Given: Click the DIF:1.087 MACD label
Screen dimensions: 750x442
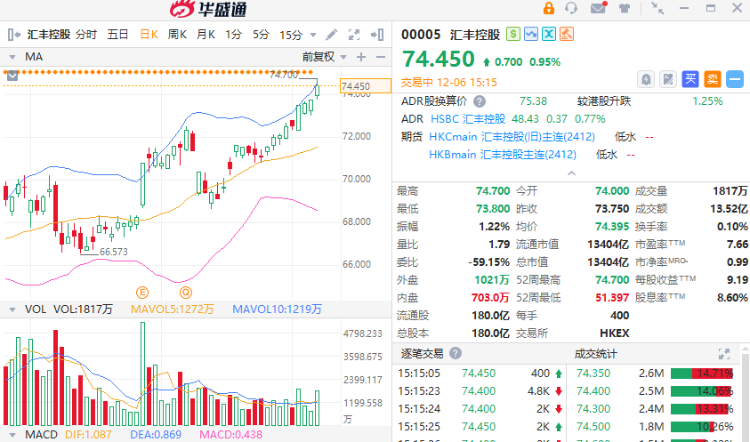Looking at the screenshot, I should (88, 435).
